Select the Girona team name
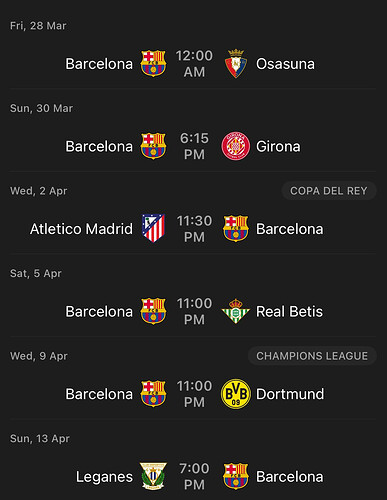Image resolution: width=387 pixels, height=500 pixels. pos(278,146)
